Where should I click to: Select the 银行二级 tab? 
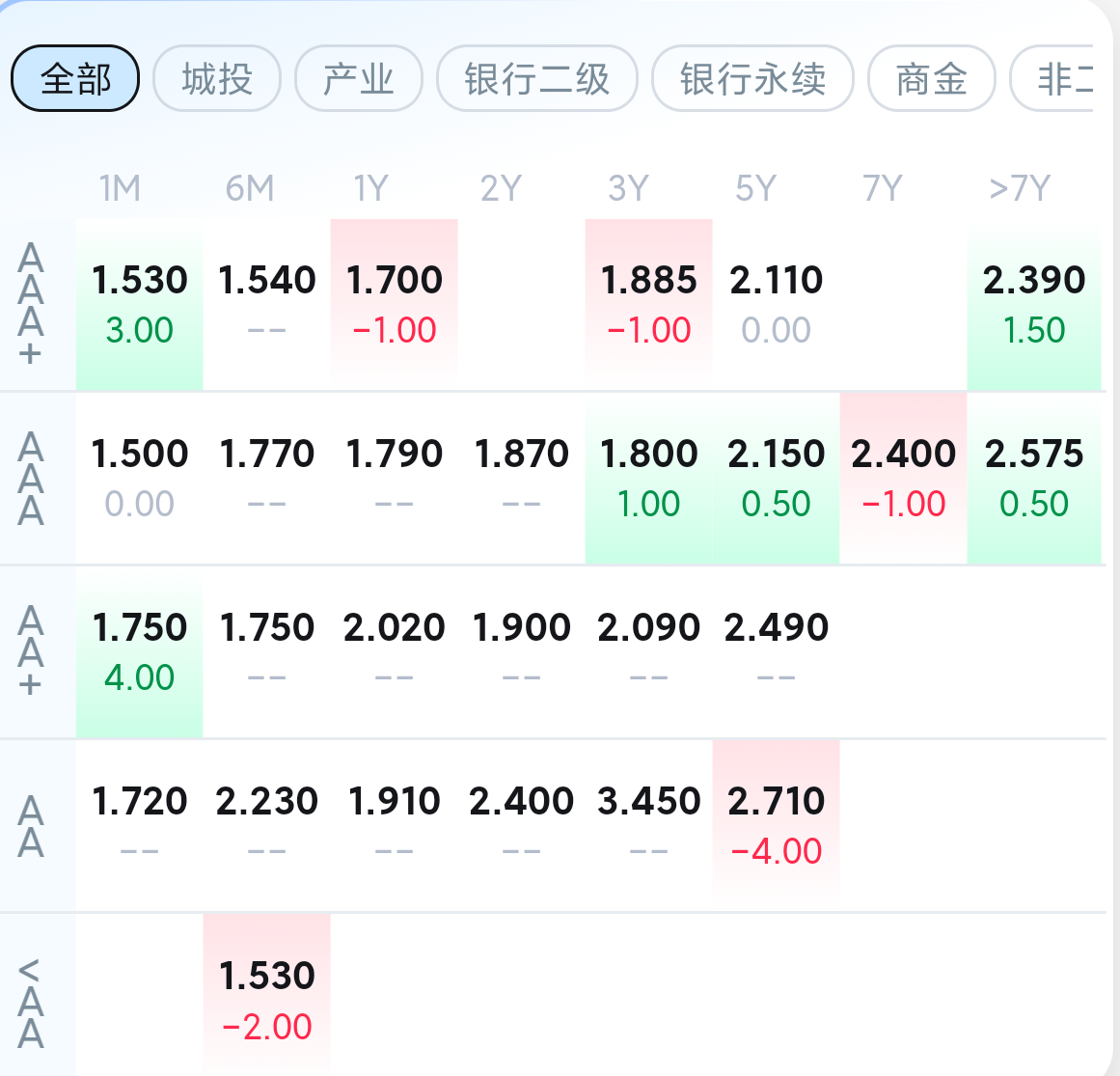click(536, 78)
